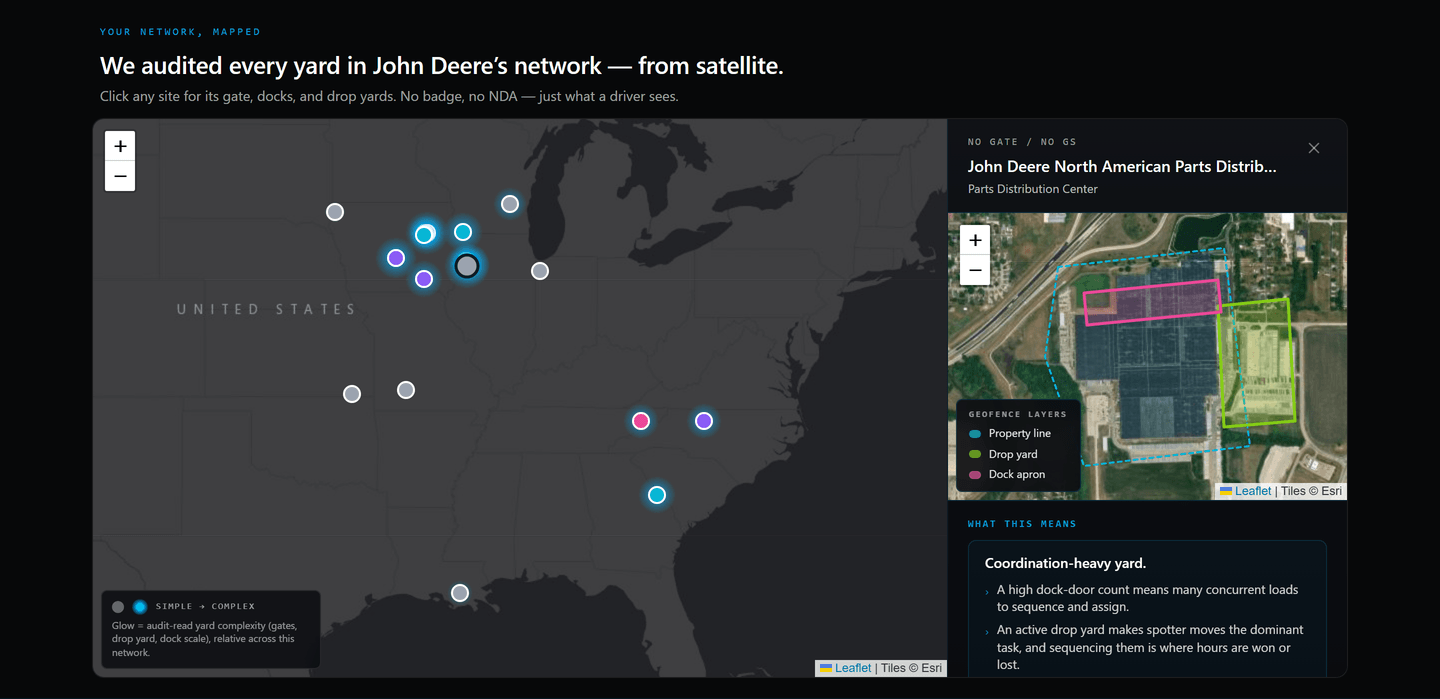This screenshot has width=1440, height=699.
Task: Select the upper purple glowing marker
Action: tap(396, 258)
